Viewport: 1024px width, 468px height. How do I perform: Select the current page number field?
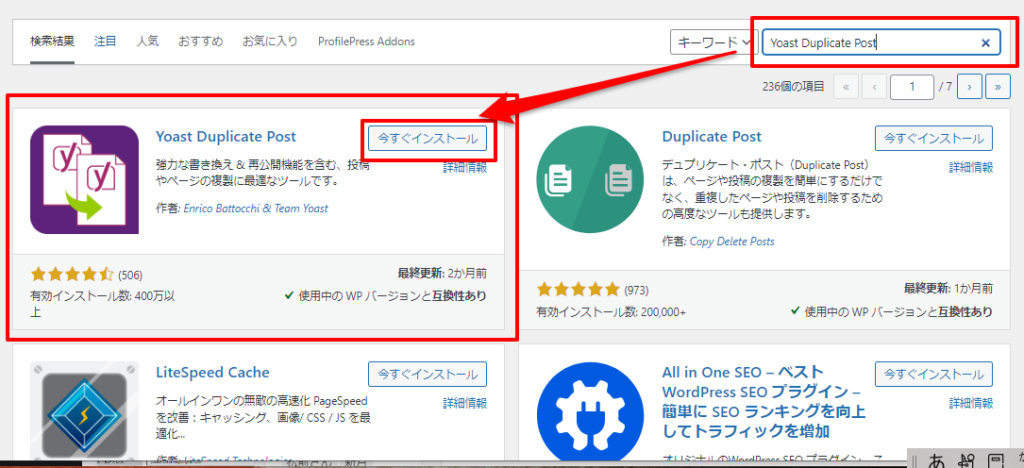[x=912, y=86]
